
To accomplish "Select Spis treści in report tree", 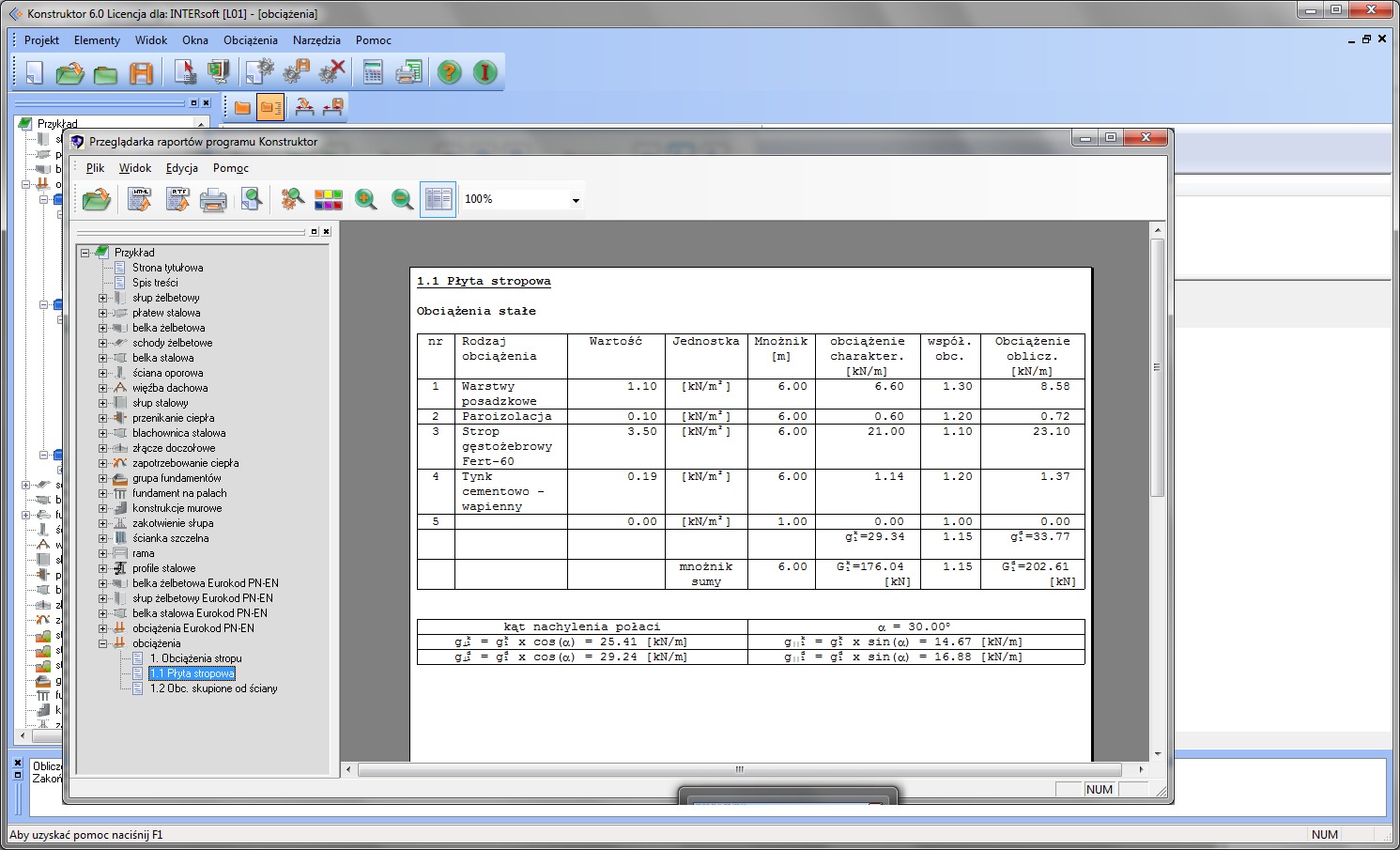I will click(155, 283).
